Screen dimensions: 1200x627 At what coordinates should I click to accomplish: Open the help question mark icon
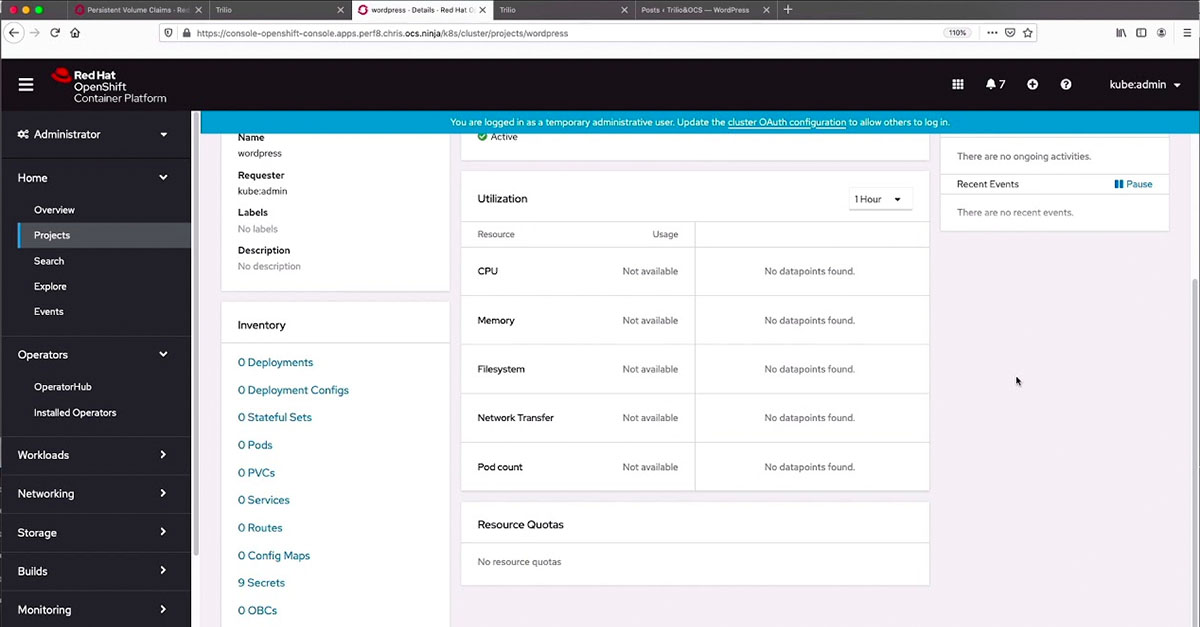coord(1066,85)
